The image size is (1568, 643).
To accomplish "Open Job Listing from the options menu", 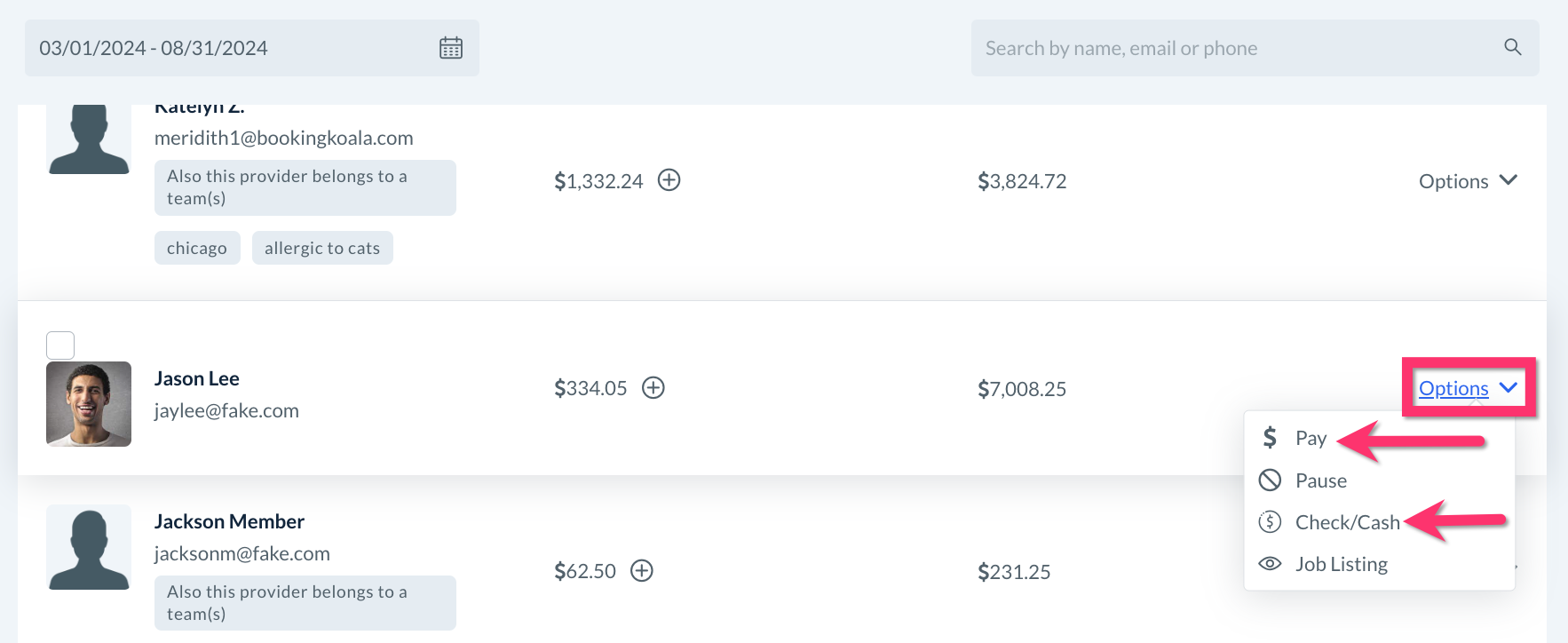I will (x=1341, y=564).
